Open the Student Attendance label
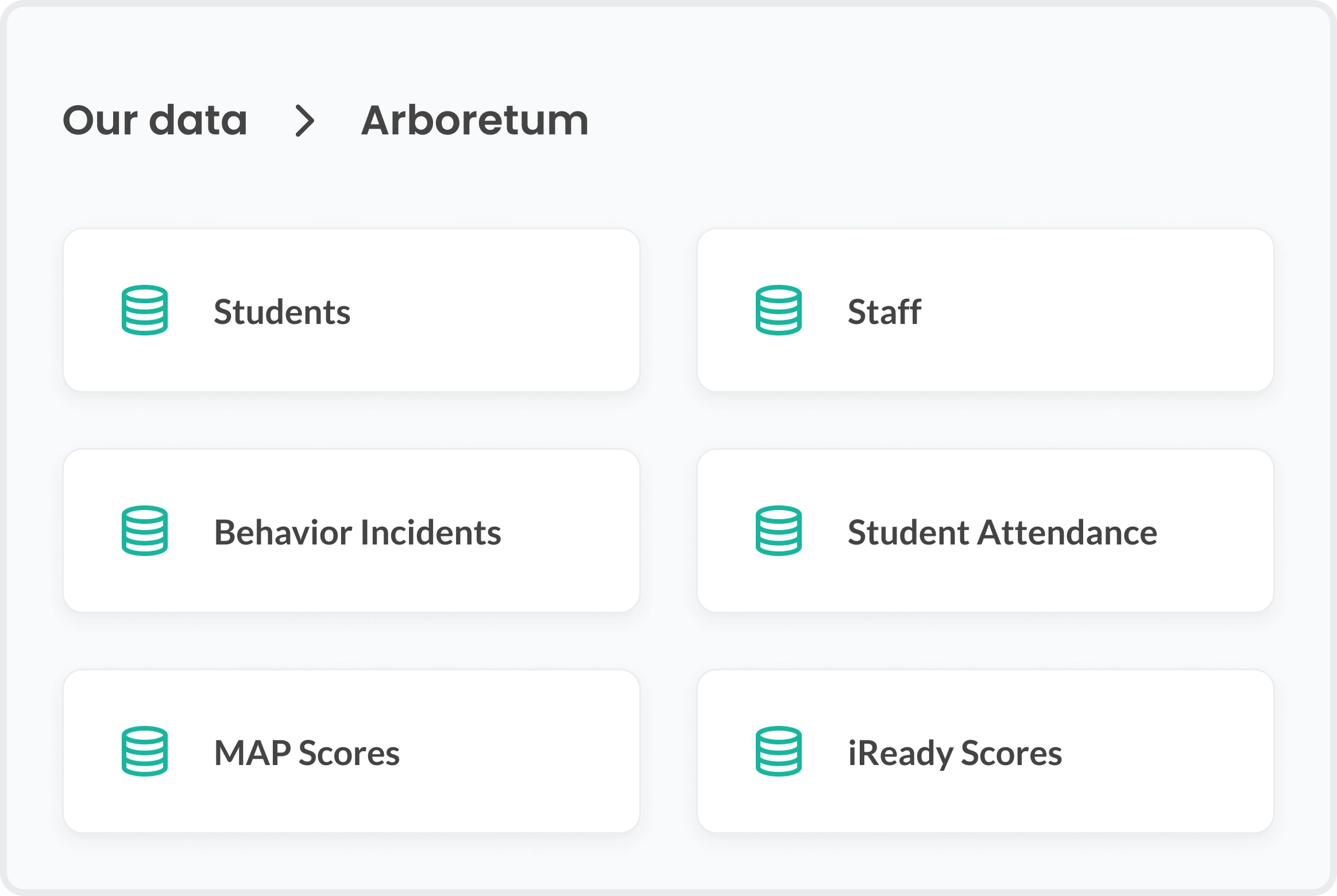The width and height of the screenshot is (1337, 896). coord(1003,532)
